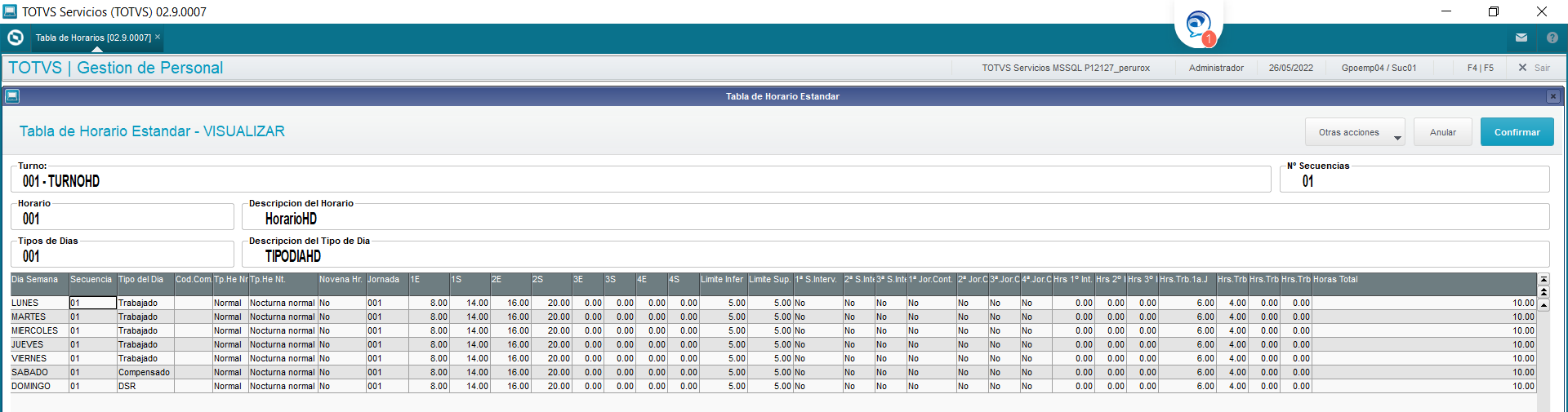Click the Horario field showing 001
The width and height of the screenshot is (1568, 412).
(122, 219)
